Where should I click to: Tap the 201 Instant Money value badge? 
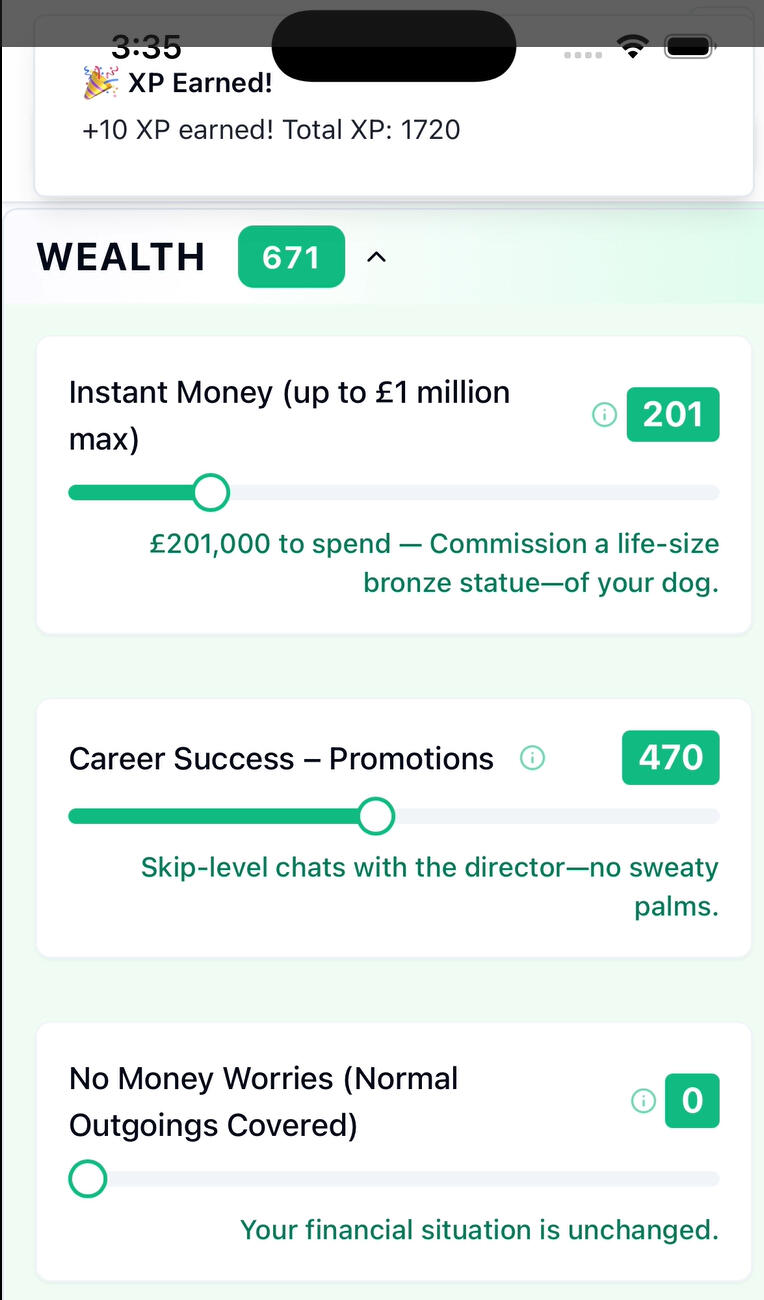[673, 414]
